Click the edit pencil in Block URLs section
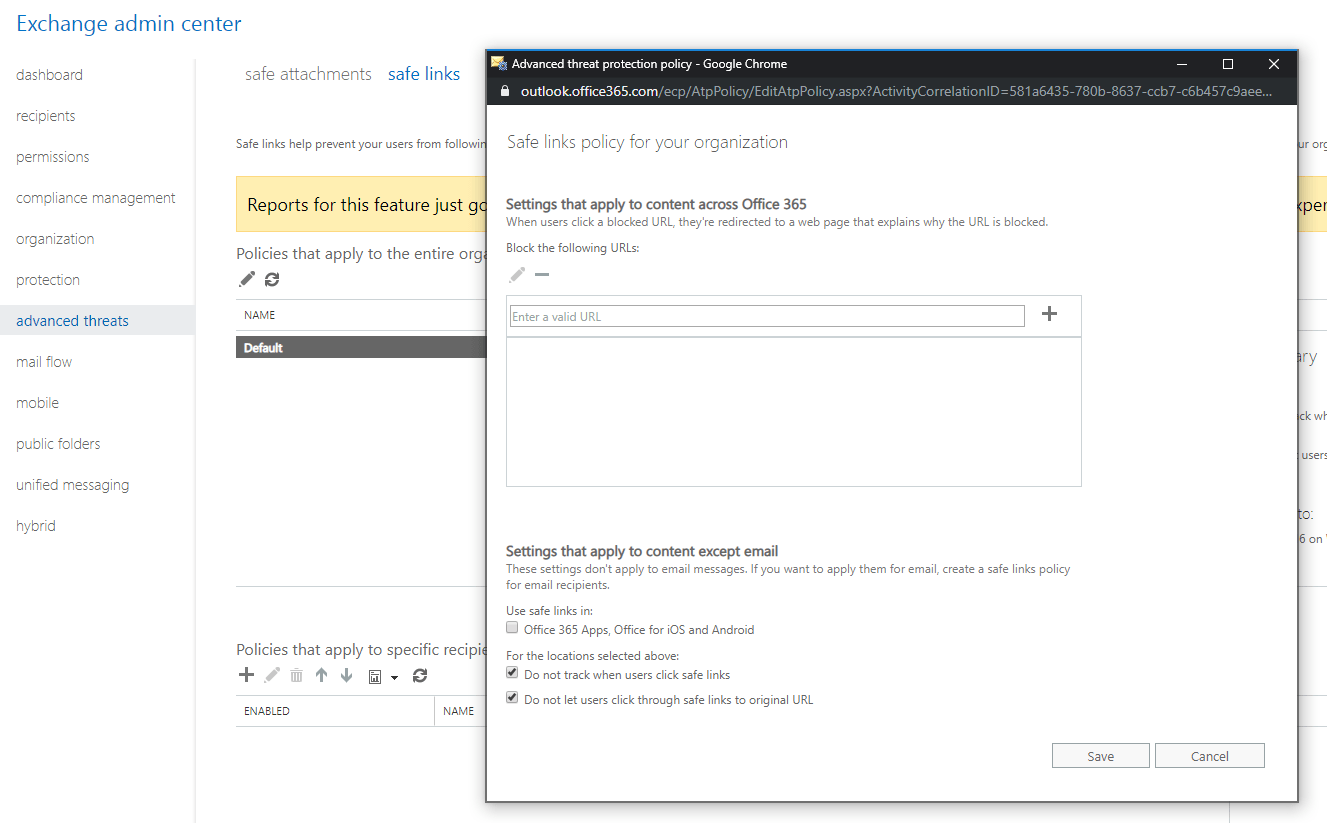 click(x=516, y=275)
